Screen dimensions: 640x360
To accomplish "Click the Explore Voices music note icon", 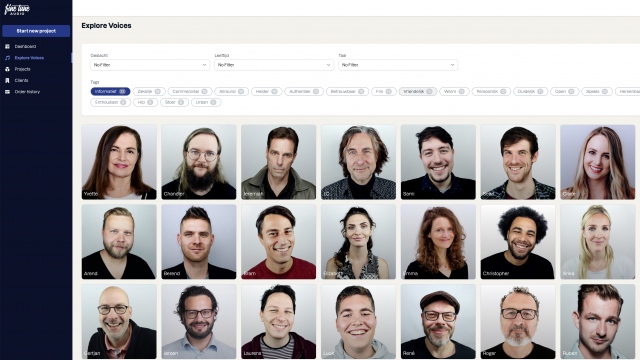I will point(7,58).
